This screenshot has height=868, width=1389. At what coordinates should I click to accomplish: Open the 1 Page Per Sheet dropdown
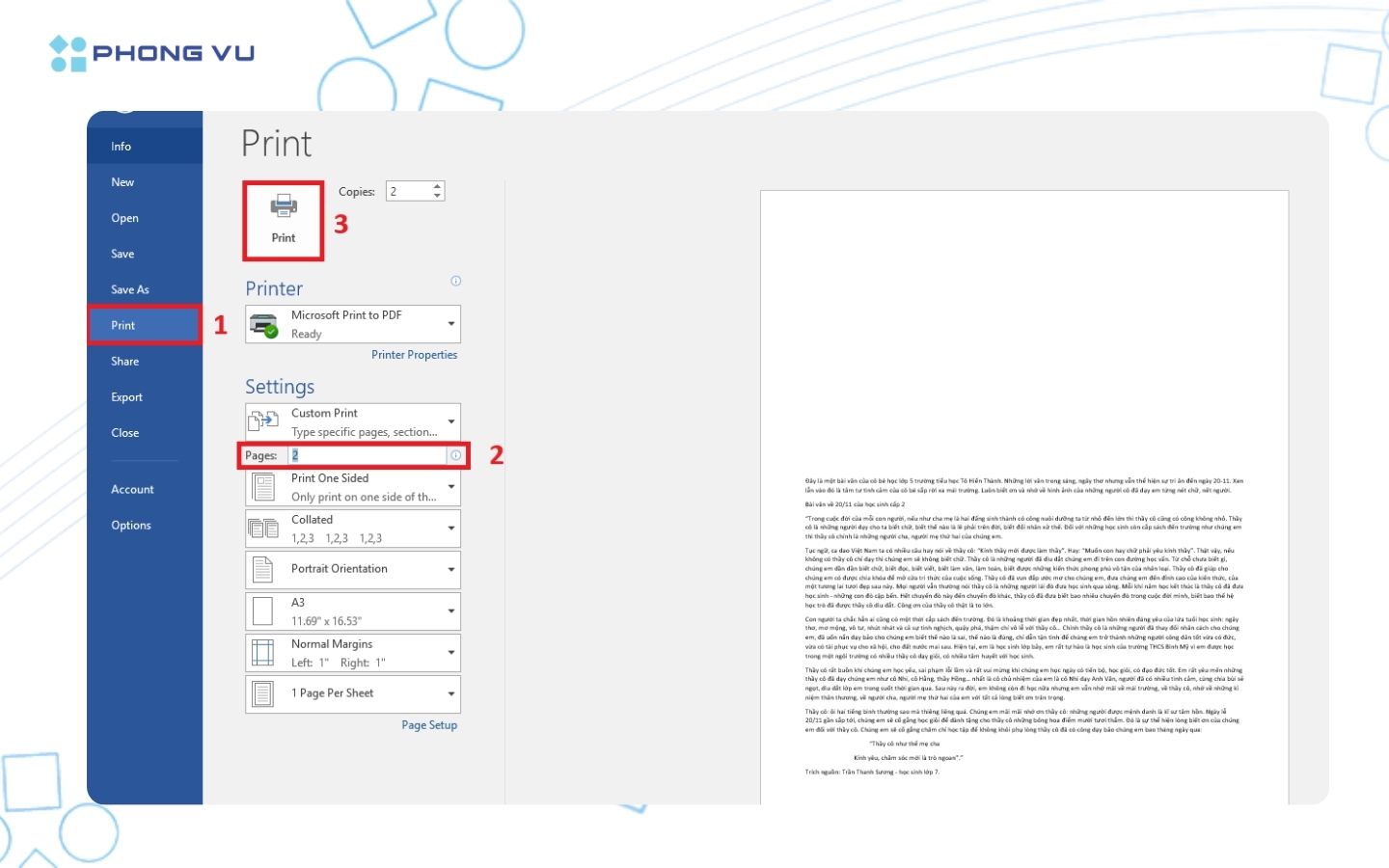click(450, 693)
